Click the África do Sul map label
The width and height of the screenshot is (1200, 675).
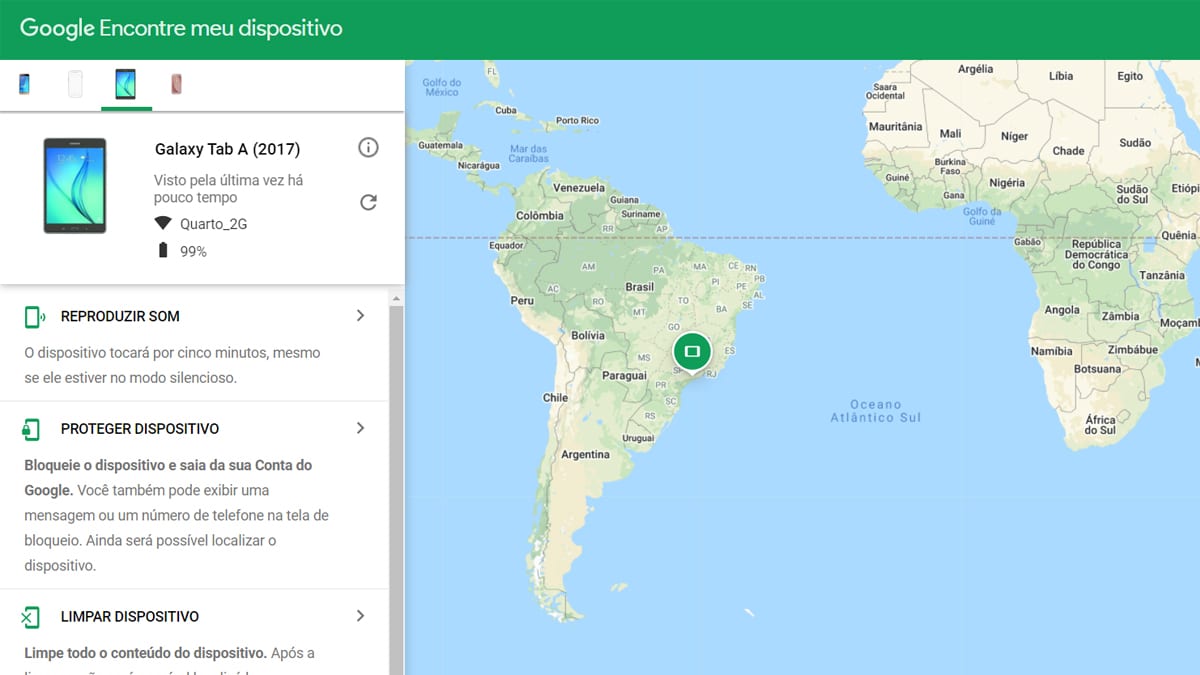1100,425
